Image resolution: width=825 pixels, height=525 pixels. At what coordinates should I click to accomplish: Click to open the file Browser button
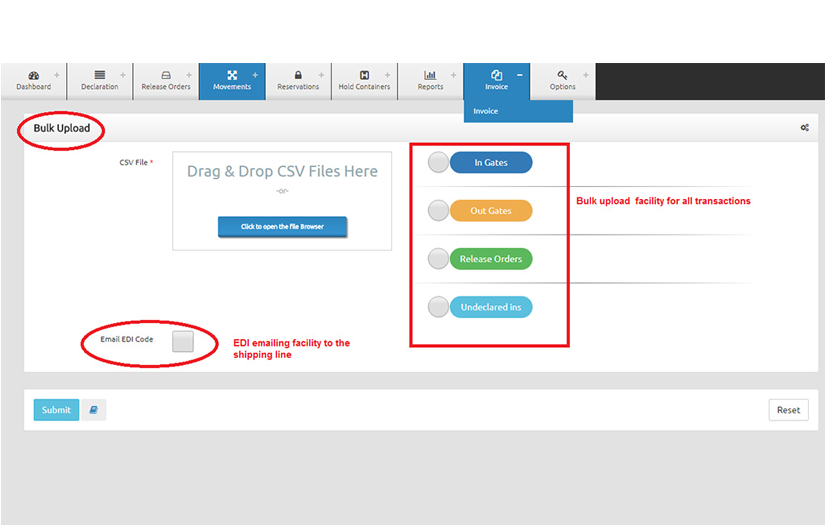tap(283, 227)
